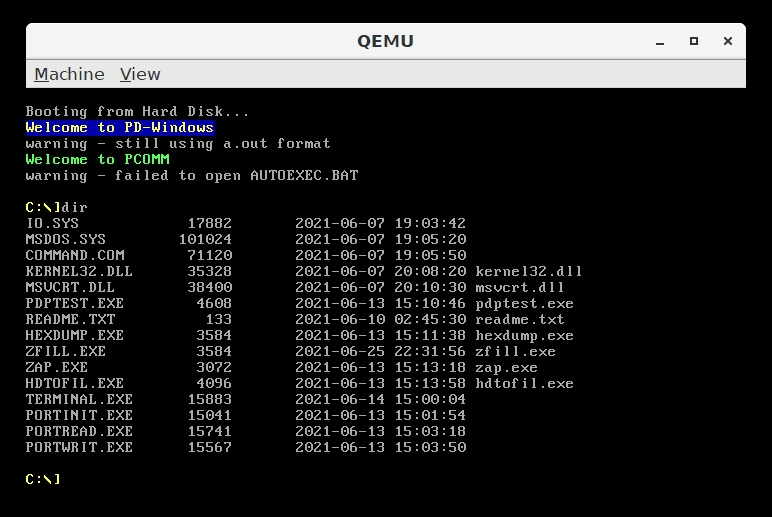Image resolution: width=772 pixels, height=517 pixels.
Task: Click the timestamp 2021-06-14 15:00:04
Action: [x=381, y=400]
